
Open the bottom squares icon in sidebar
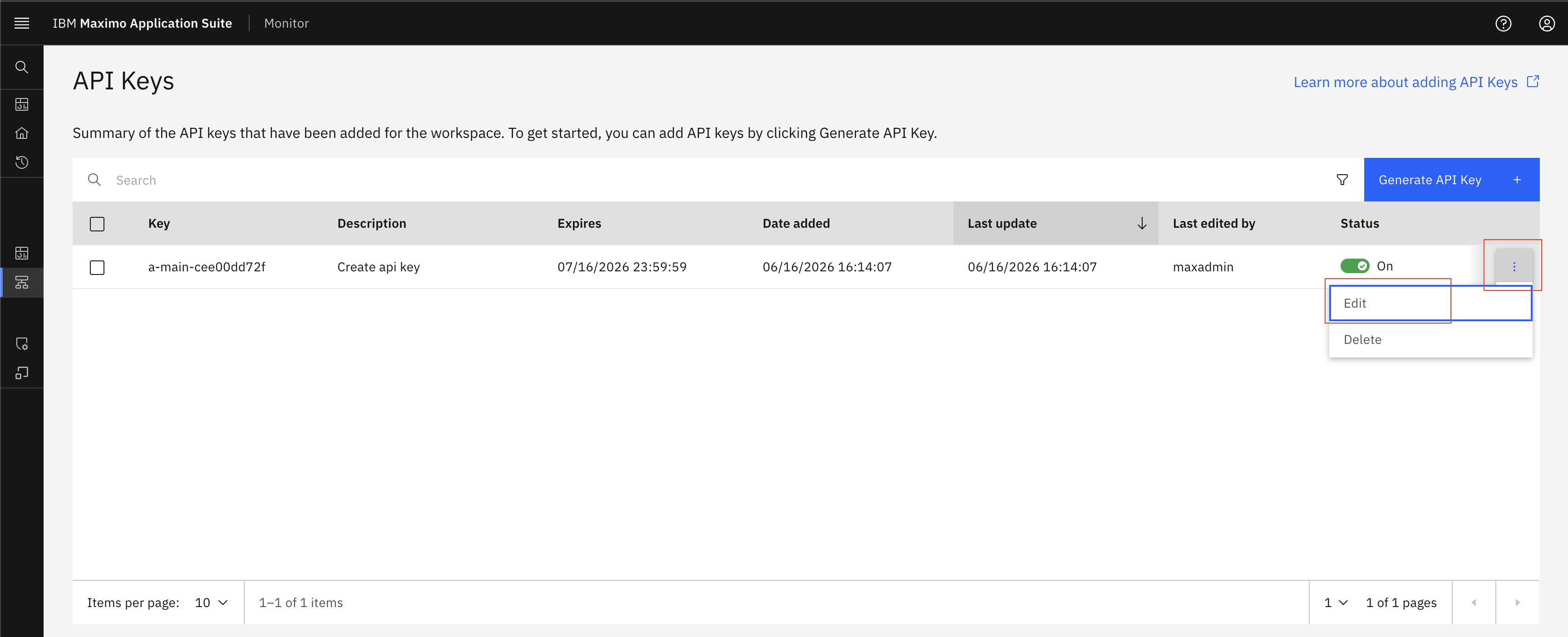(x=22, y=373)
